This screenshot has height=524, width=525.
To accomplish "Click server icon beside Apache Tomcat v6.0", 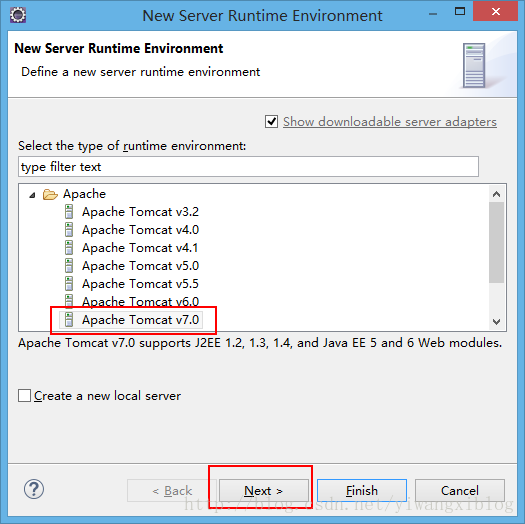I will click(x=69, y=301).
